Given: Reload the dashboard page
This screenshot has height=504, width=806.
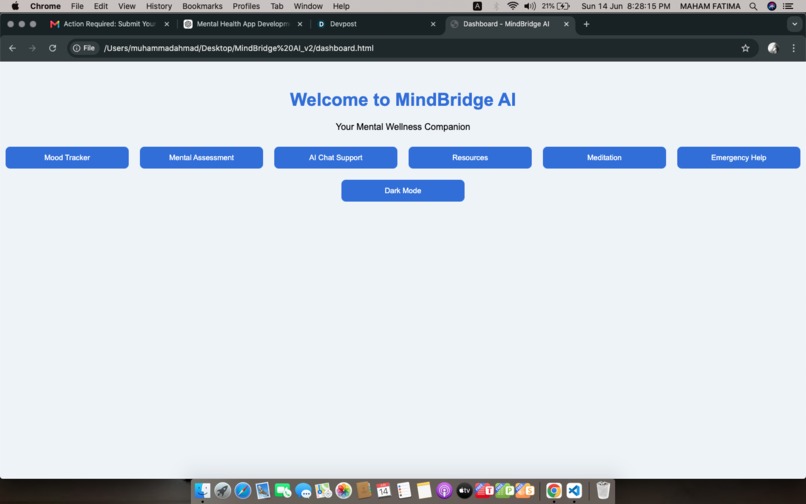Looking at the screenshot, I should click(x=52, y=48).
